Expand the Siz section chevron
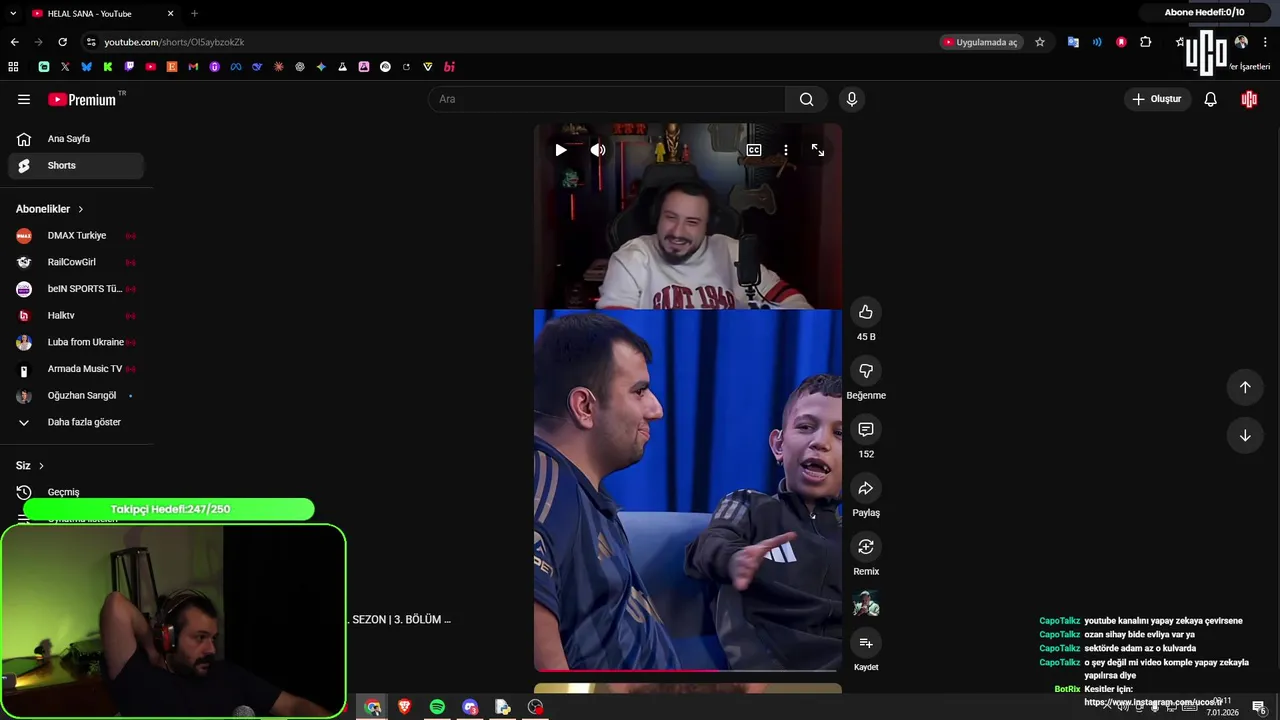Screen dimensions: 1280x720 [x=41, y=466]
